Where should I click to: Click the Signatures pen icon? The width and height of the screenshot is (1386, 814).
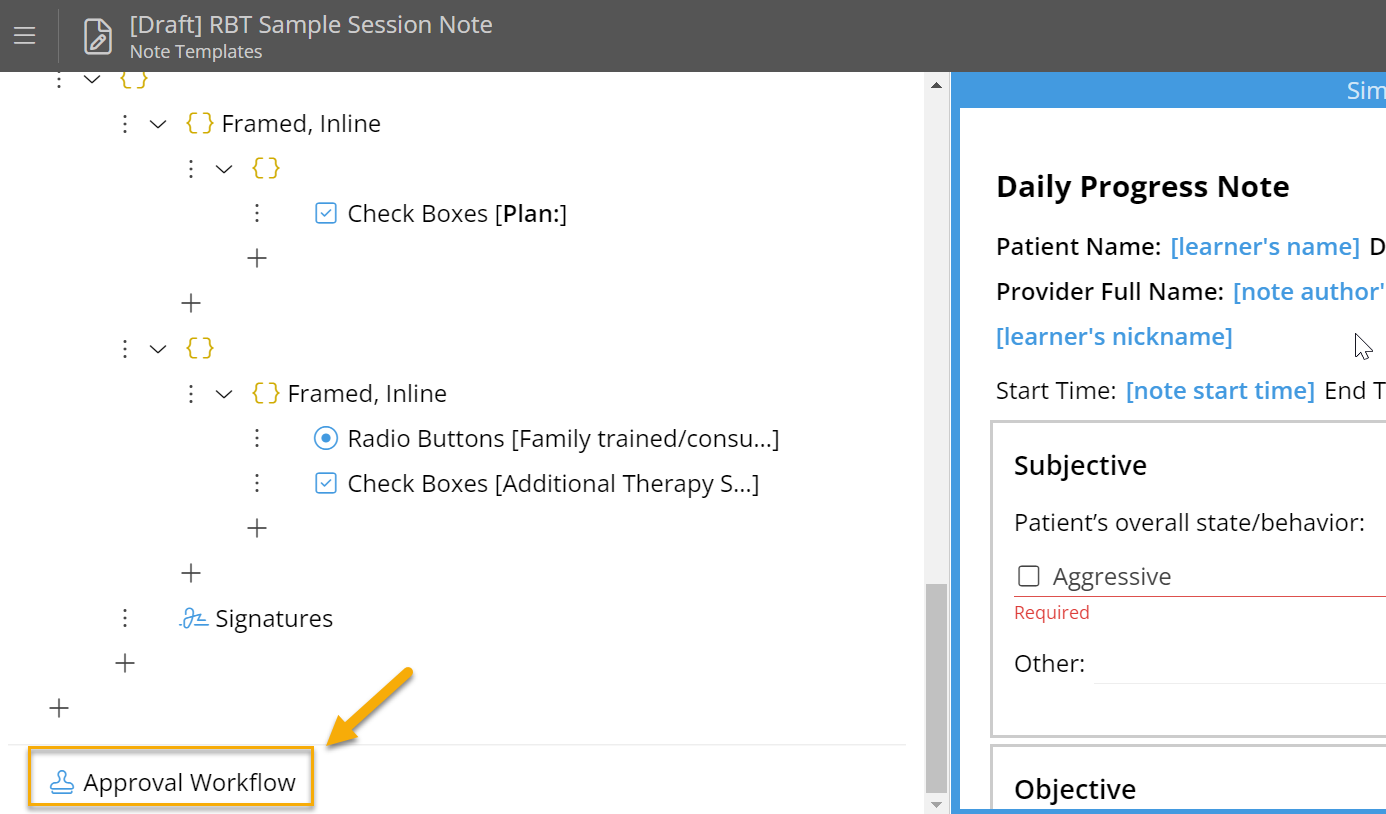pyautogui.click(x=193, y=619)
